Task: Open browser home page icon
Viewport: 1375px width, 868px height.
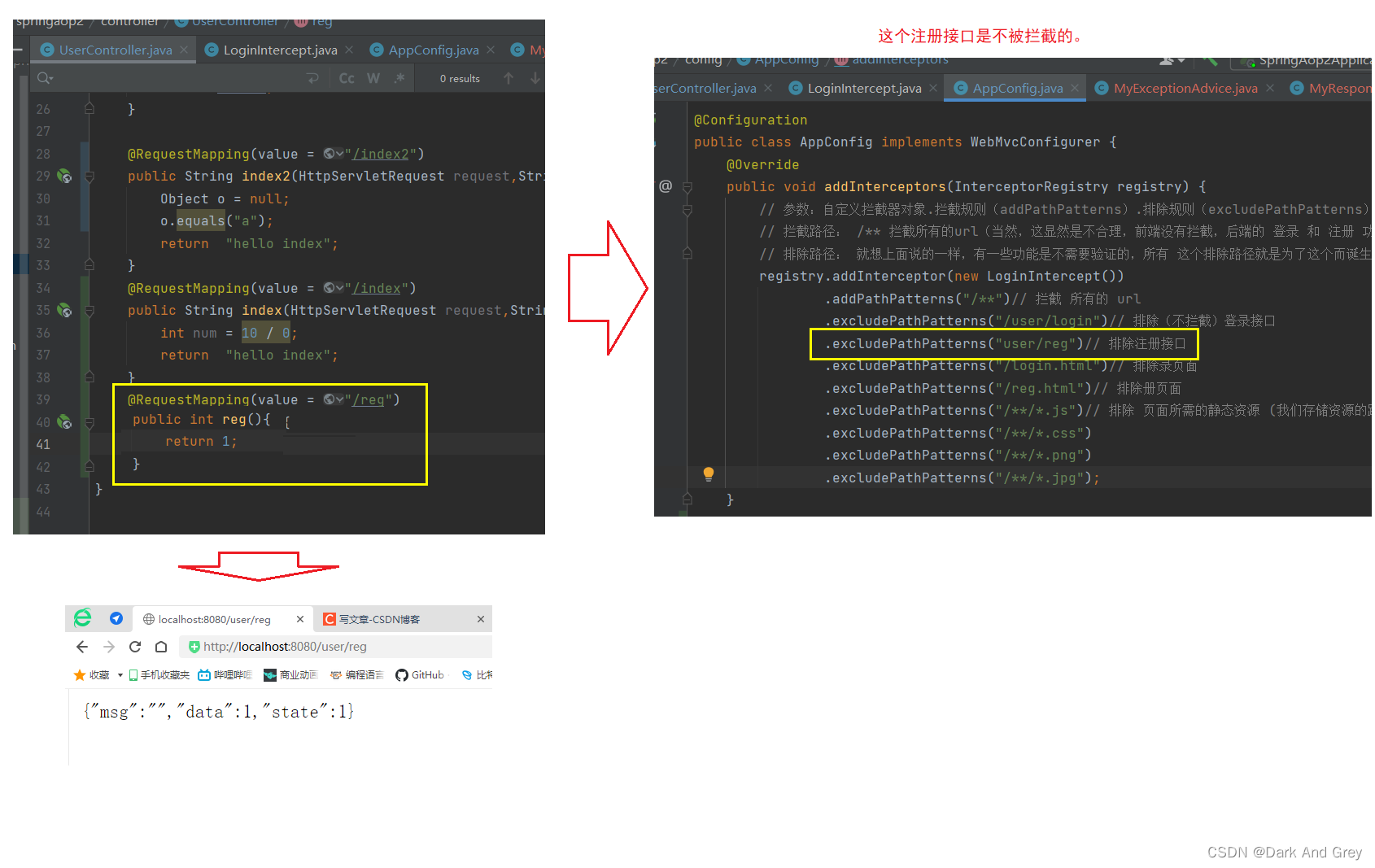Action: 161,647
